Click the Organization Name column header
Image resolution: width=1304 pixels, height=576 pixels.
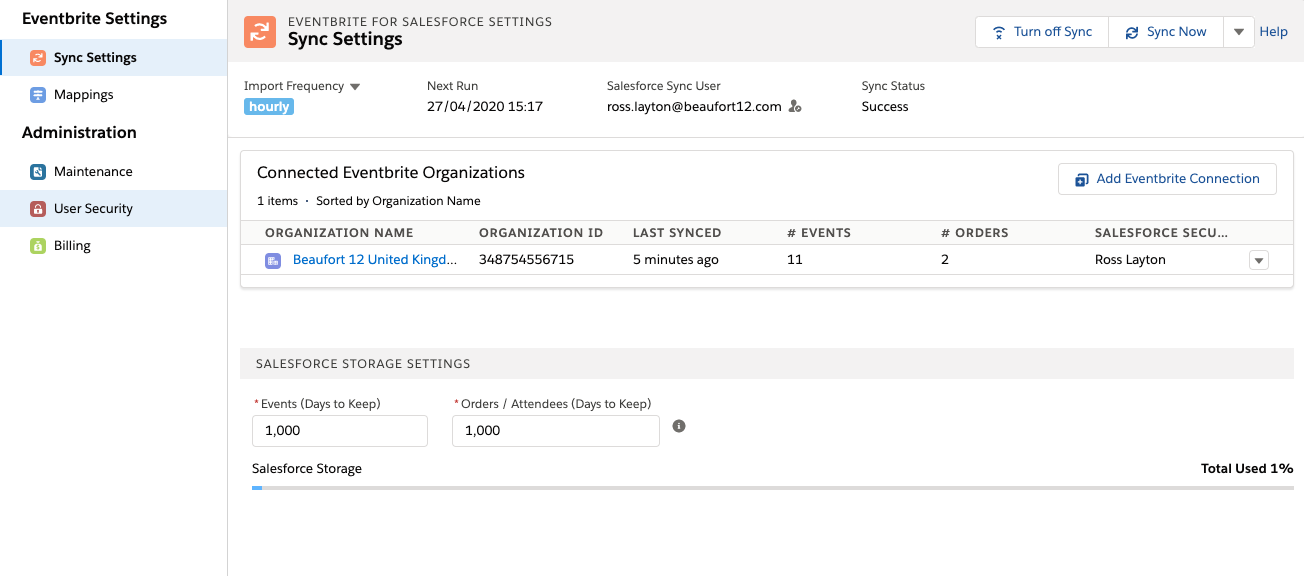coord(339,233)
